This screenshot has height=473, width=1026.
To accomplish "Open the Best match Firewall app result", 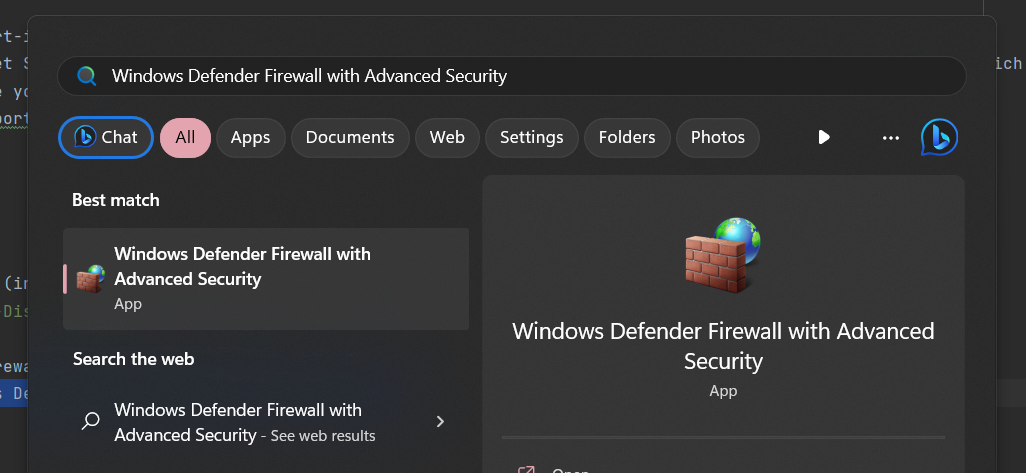I will click(266, 278).
